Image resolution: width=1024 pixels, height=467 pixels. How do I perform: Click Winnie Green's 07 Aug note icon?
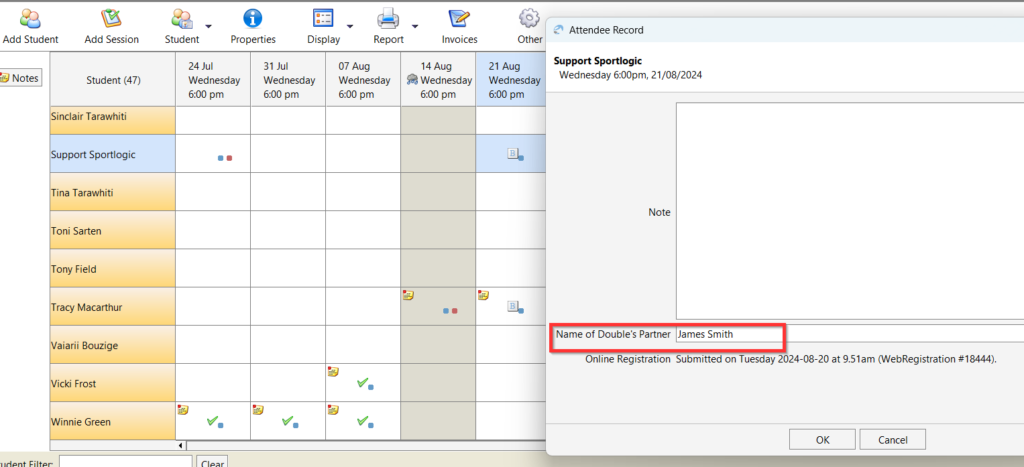point(333,410)
